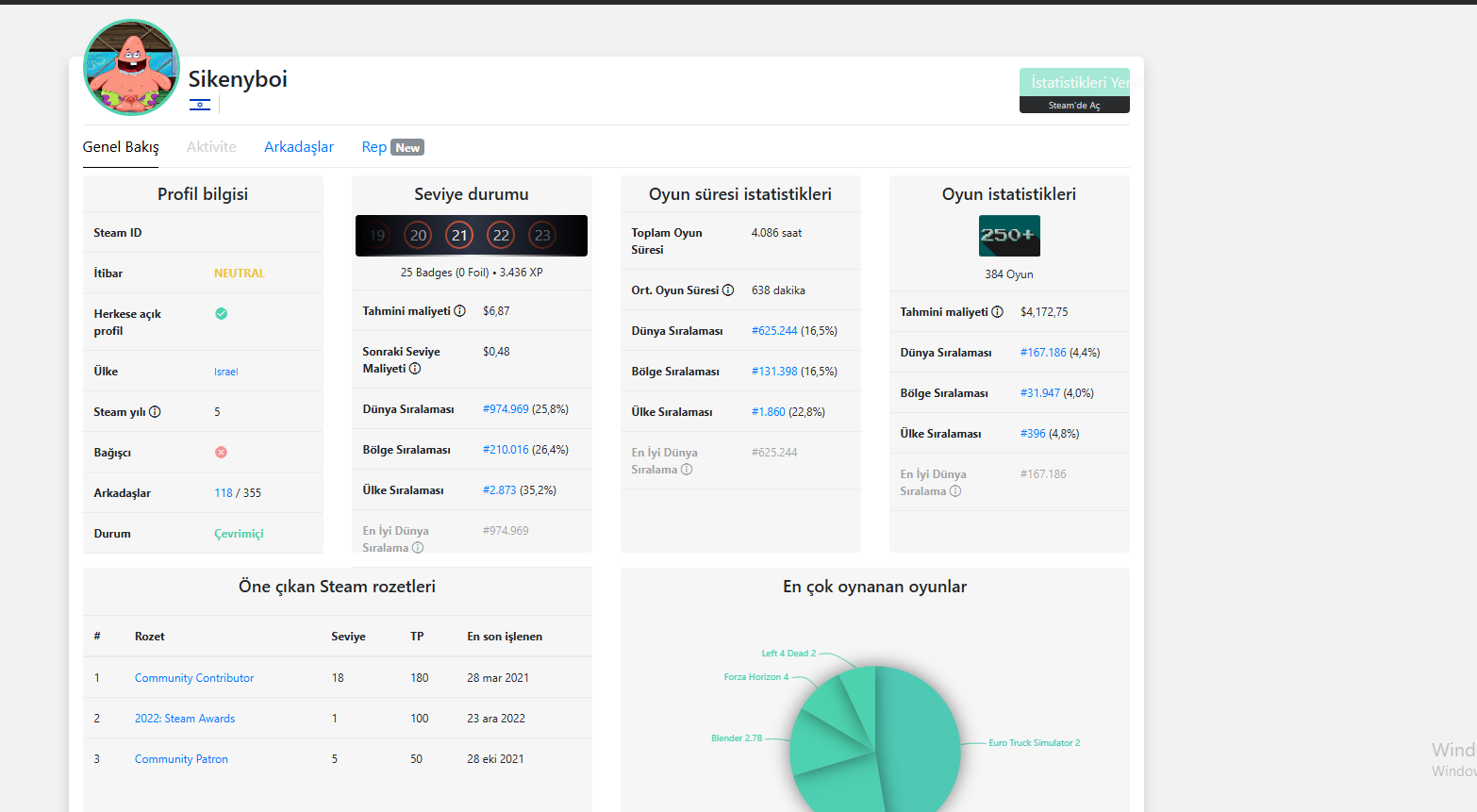Image resolution: width=1477 pixels, height=812 pixels.
Task: Switch to the Aktivite tab
Action: pos(211,147)
